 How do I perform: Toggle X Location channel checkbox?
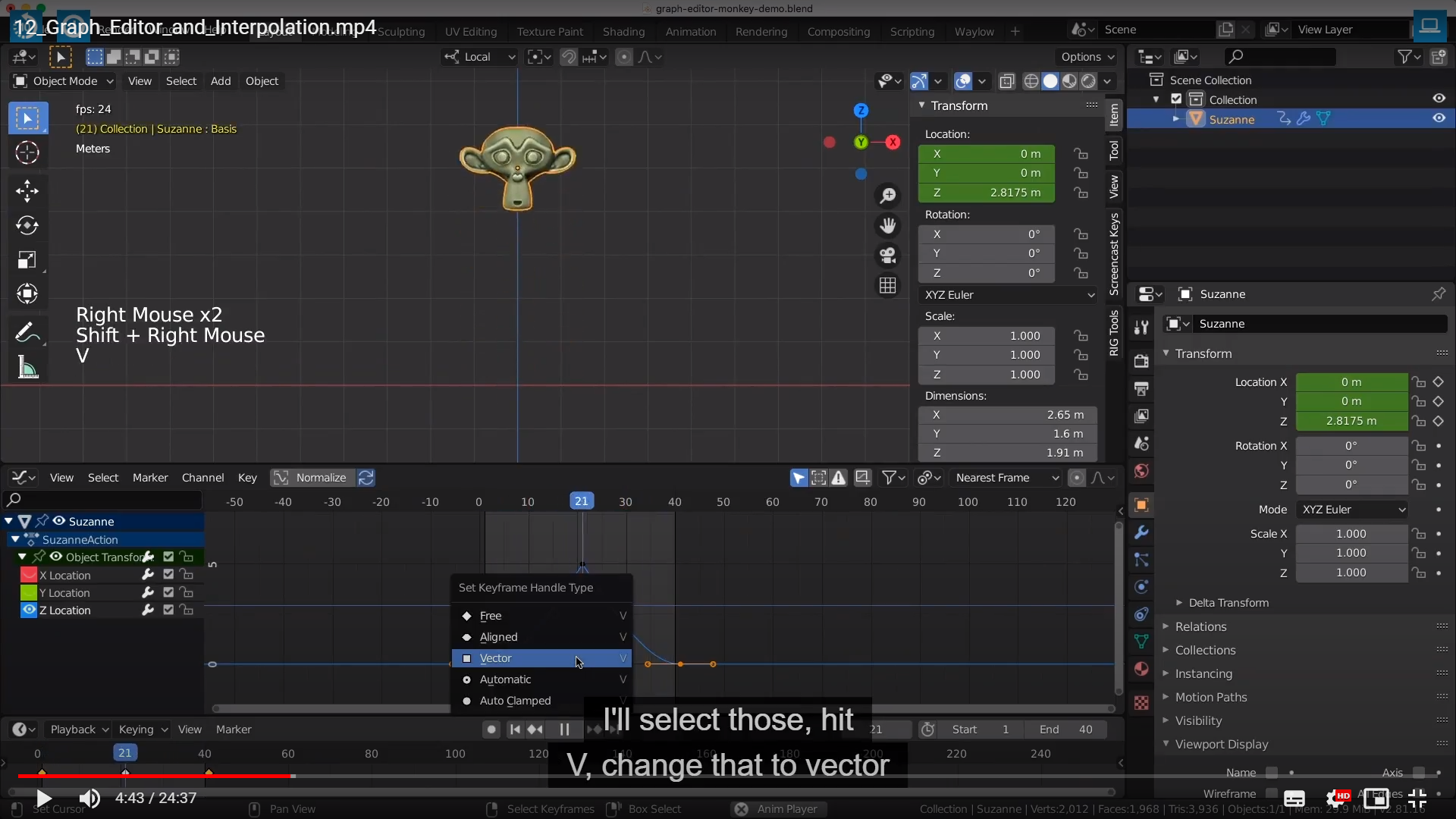click(x=168, y=575)
